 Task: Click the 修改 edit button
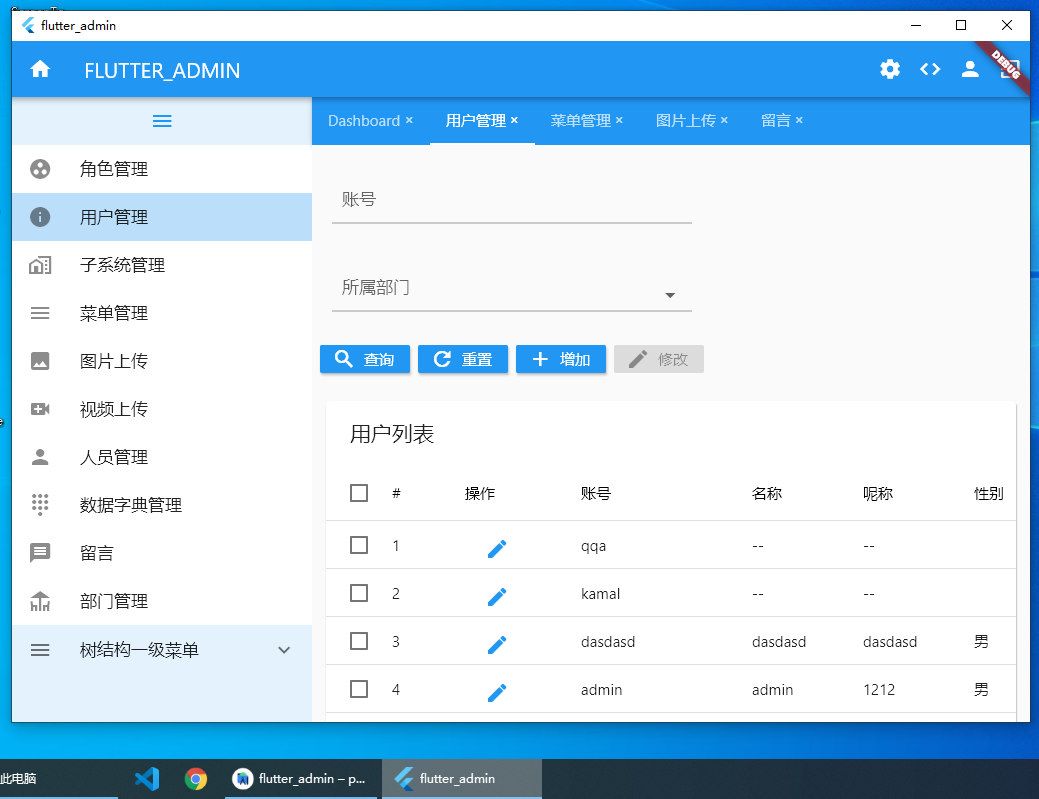(659, 359)
